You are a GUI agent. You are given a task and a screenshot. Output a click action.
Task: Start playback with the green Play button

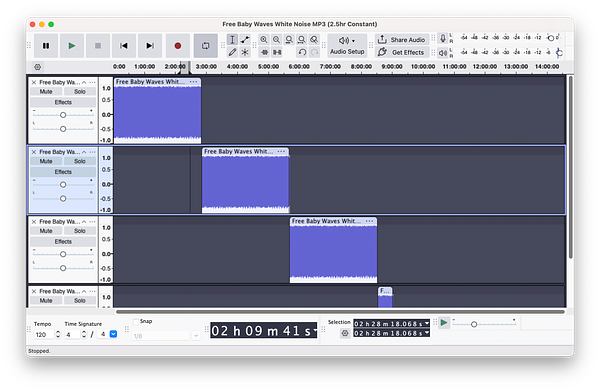(x=72, y=46)
